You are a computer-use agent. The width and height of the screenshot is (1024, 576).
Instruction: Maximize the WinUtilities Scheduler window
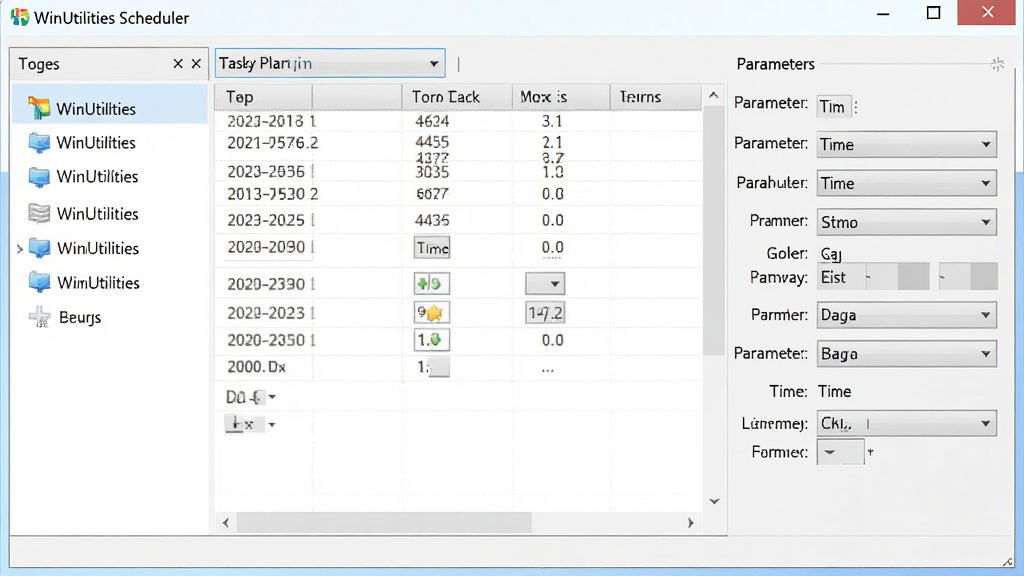(x=933, y=13)
